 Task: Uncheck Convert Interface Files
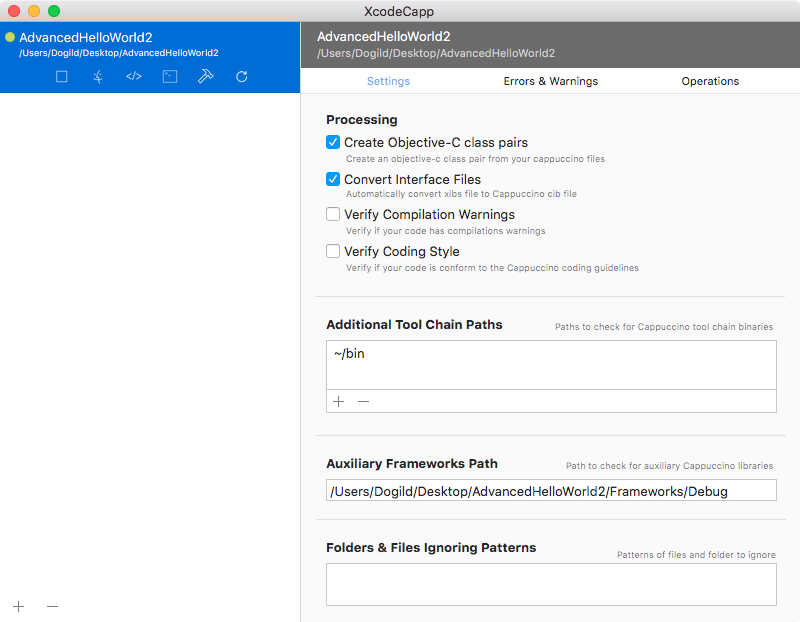(333, 179)
